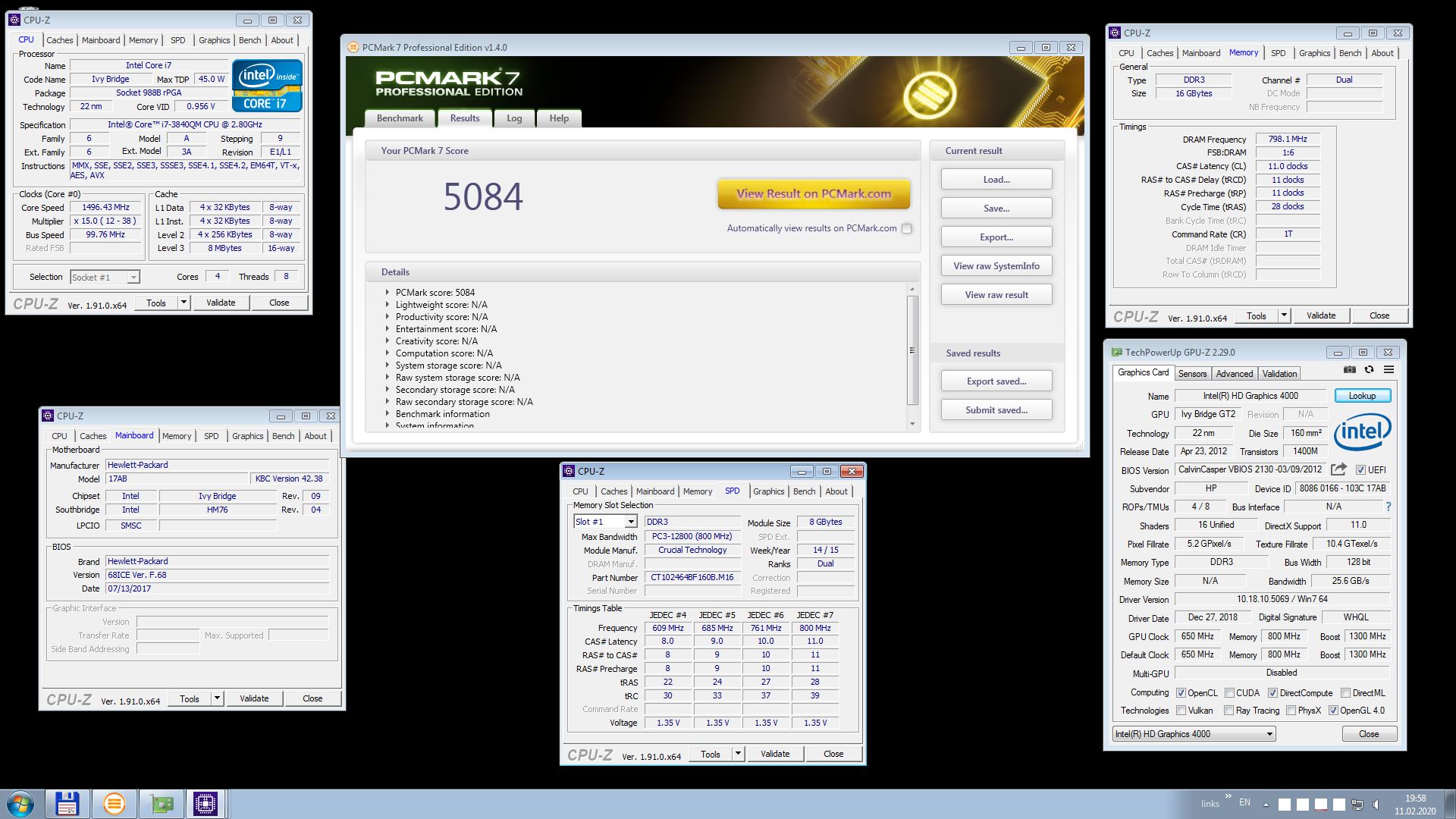Toggle the UEFI checkbox in GPU-Z
This screenshot has height=819, width=1456.
click(x=1360, y=470)
